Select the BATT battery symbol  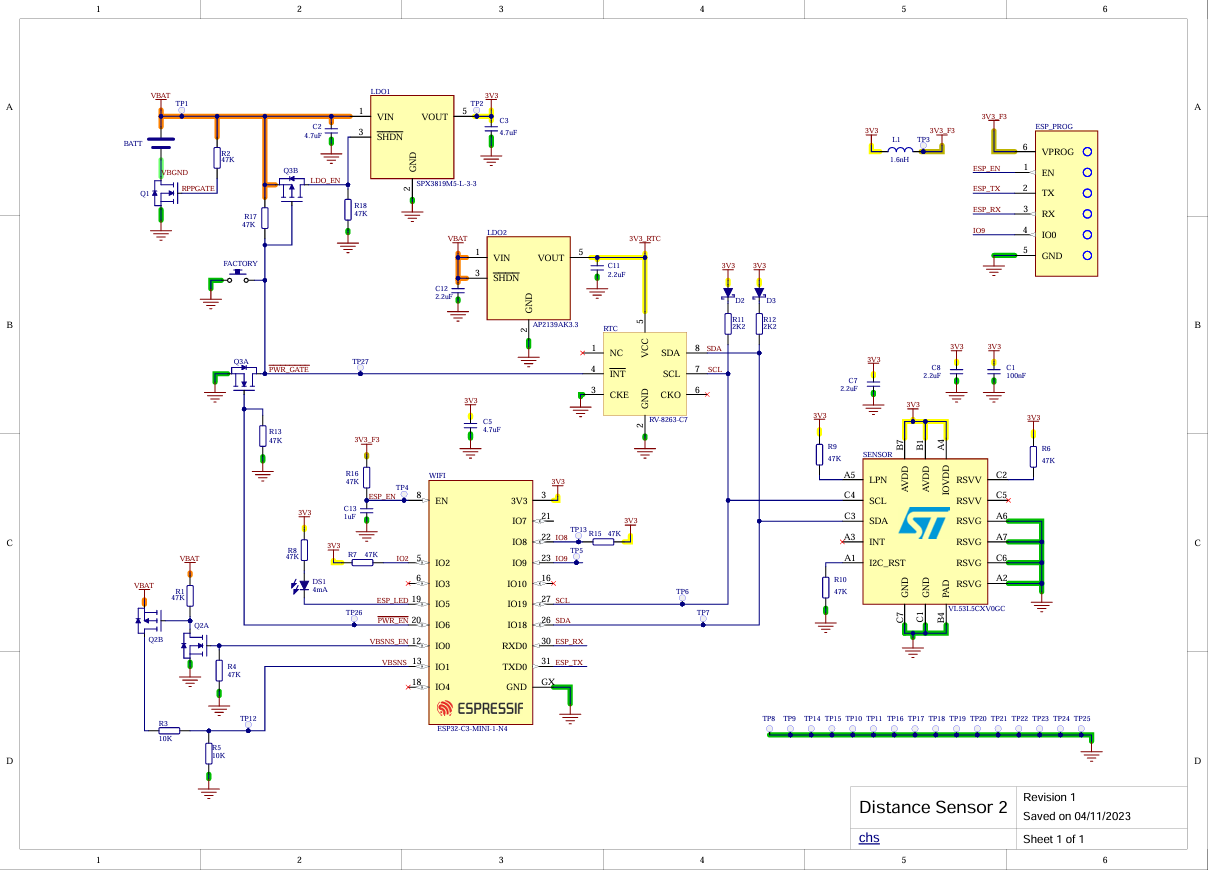coord(160,146)
